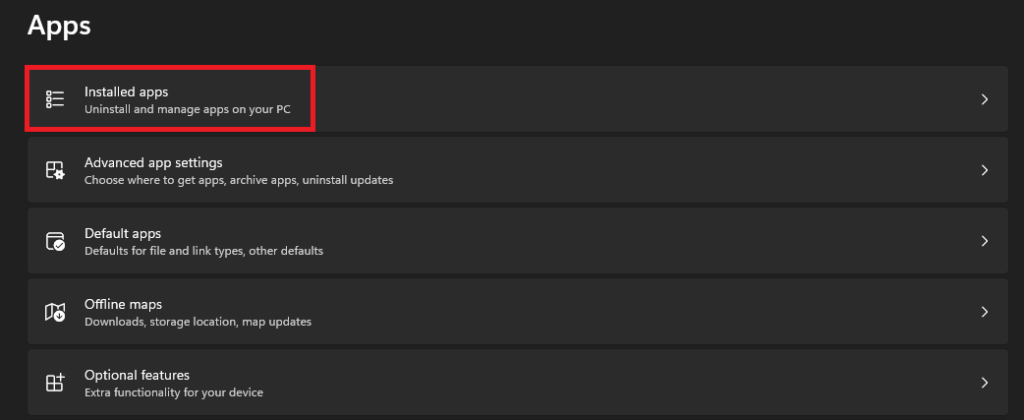The width and height of the screenshot is (1024, 420).
Task: Open Offline maps using its chevron
Action: (x=984, y=312)
